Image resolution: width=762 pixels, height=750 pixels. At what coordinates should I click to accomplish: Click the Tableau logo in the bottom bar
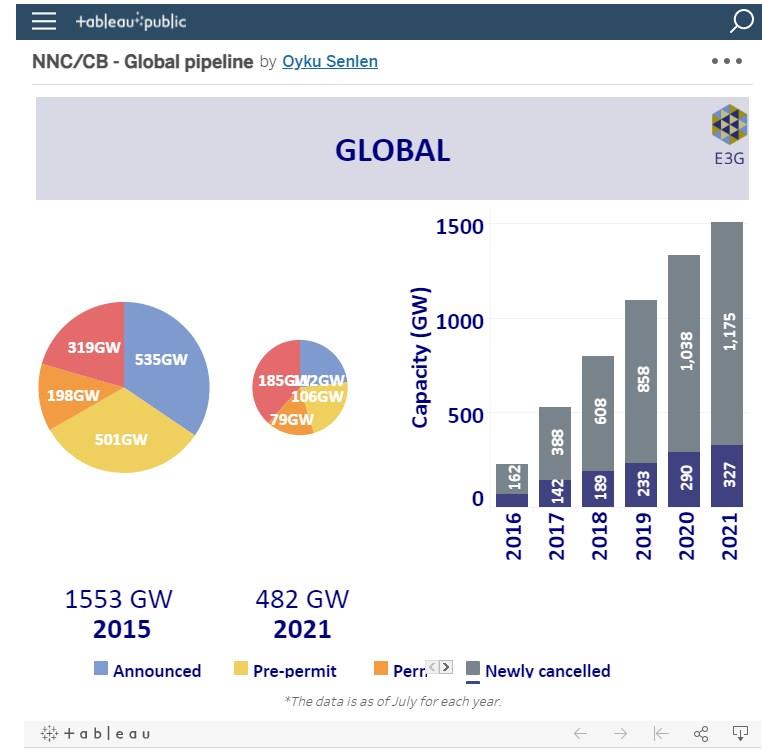tap(96, 734)
